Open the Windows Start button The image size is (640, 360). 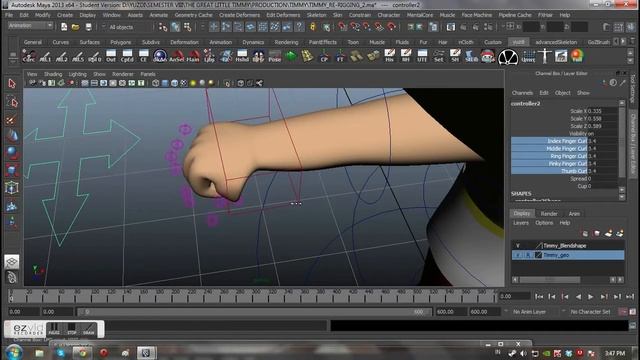point(14,353)
